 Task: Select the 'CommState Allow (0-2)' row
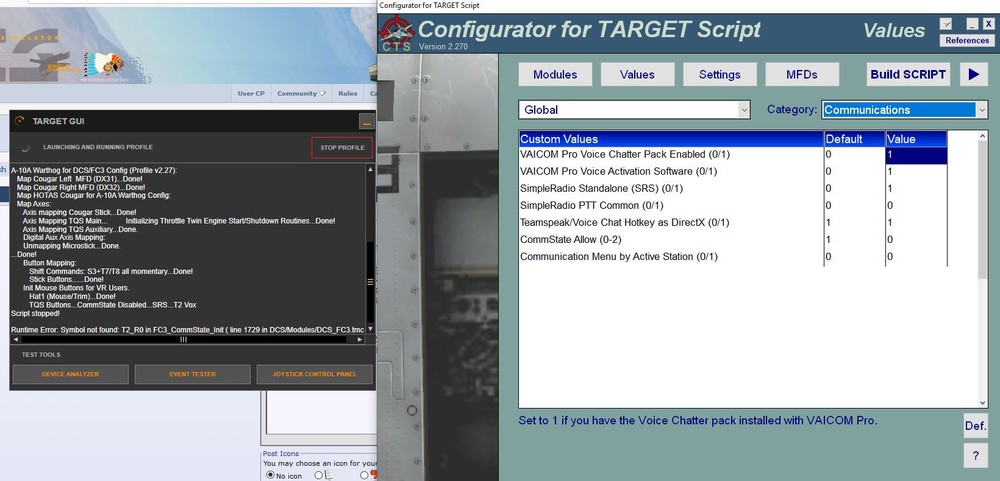coord(733,240)
